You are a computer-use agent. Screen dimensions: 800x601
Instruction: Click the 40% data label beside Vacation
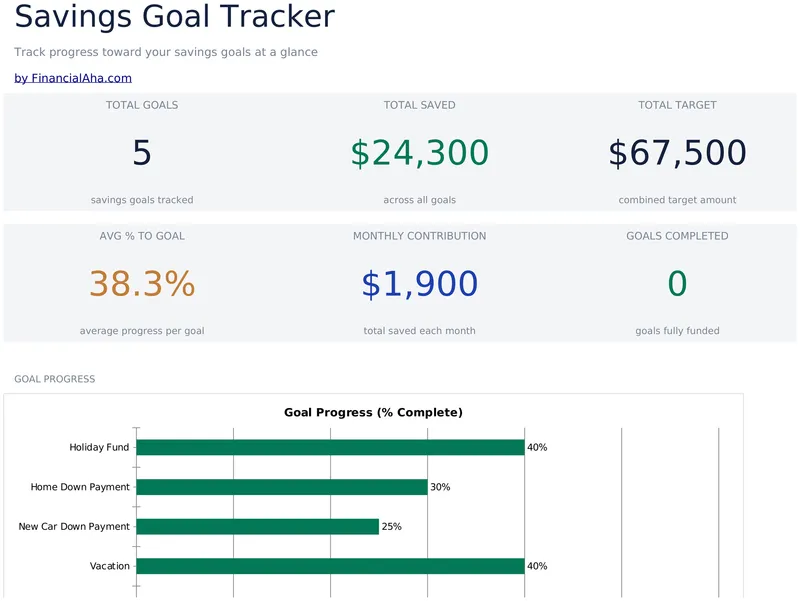click(x=537, y=566)
